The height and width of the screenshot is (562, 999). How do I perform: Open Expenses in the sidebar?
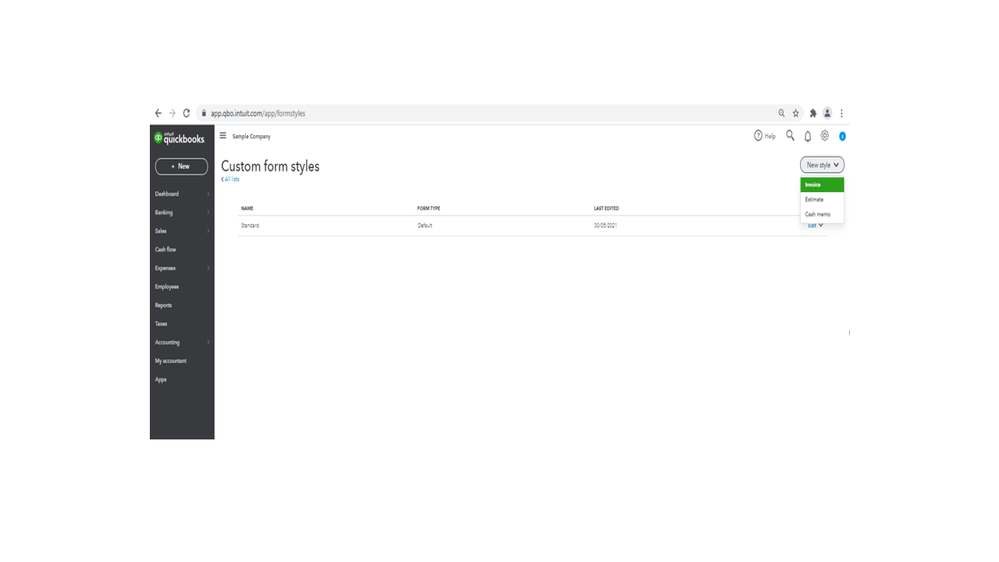tap(165, 268)
